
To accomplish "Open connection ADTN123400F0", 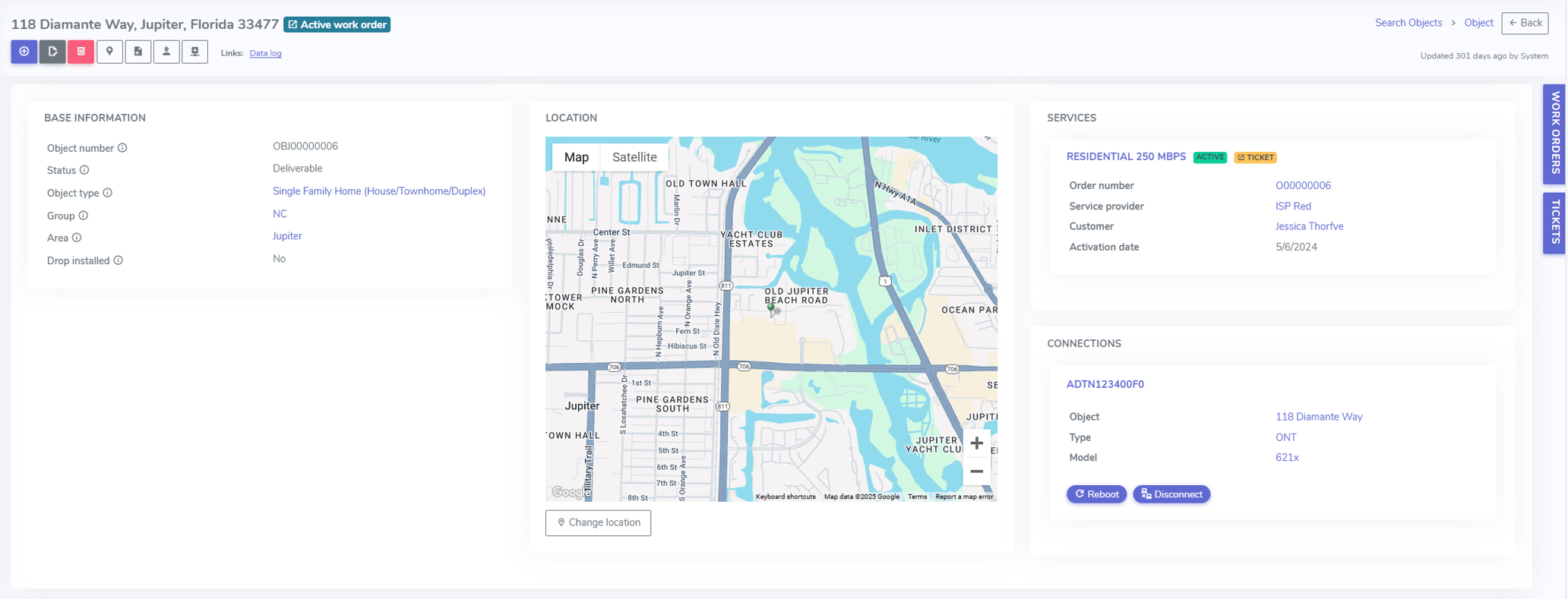I will click(x=1105, y=384).
